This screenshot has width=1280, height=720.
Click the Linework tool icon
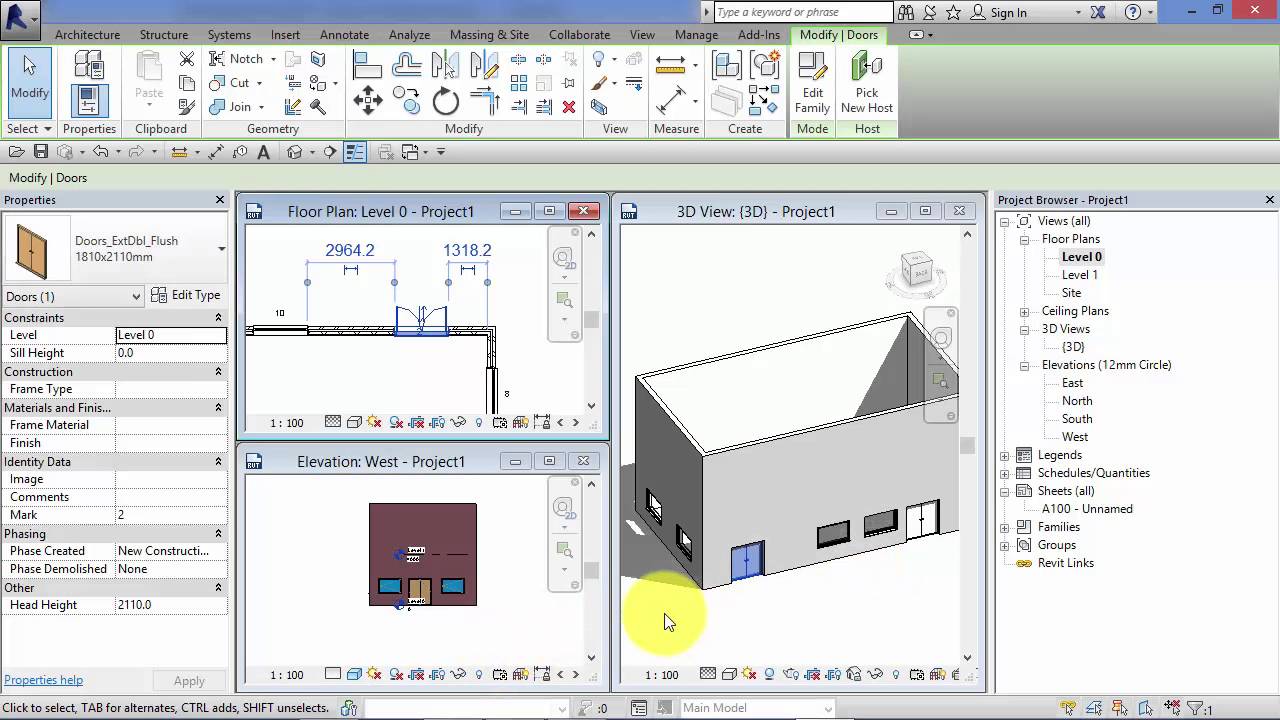634,84
